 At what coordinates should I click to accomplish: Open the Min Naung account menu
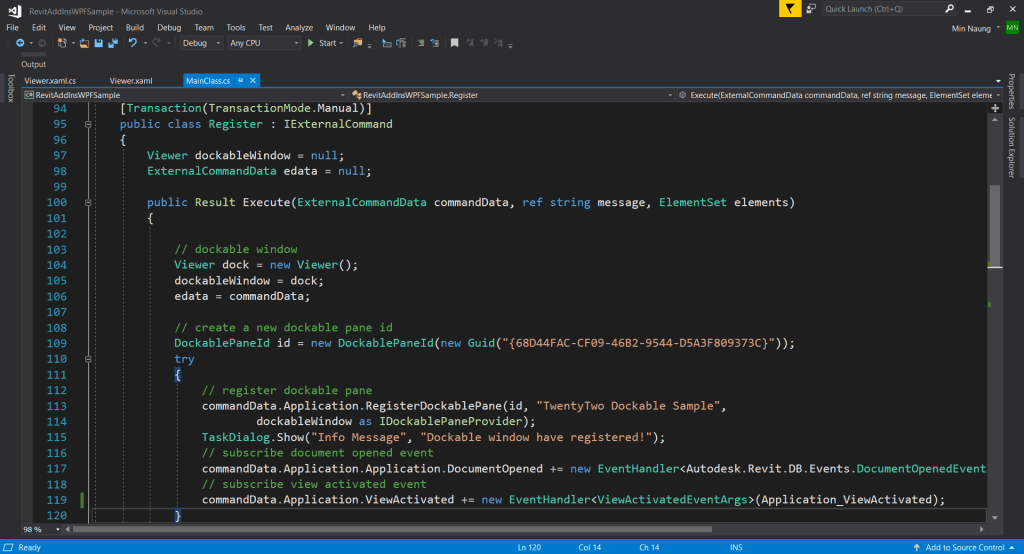[971, 28]
